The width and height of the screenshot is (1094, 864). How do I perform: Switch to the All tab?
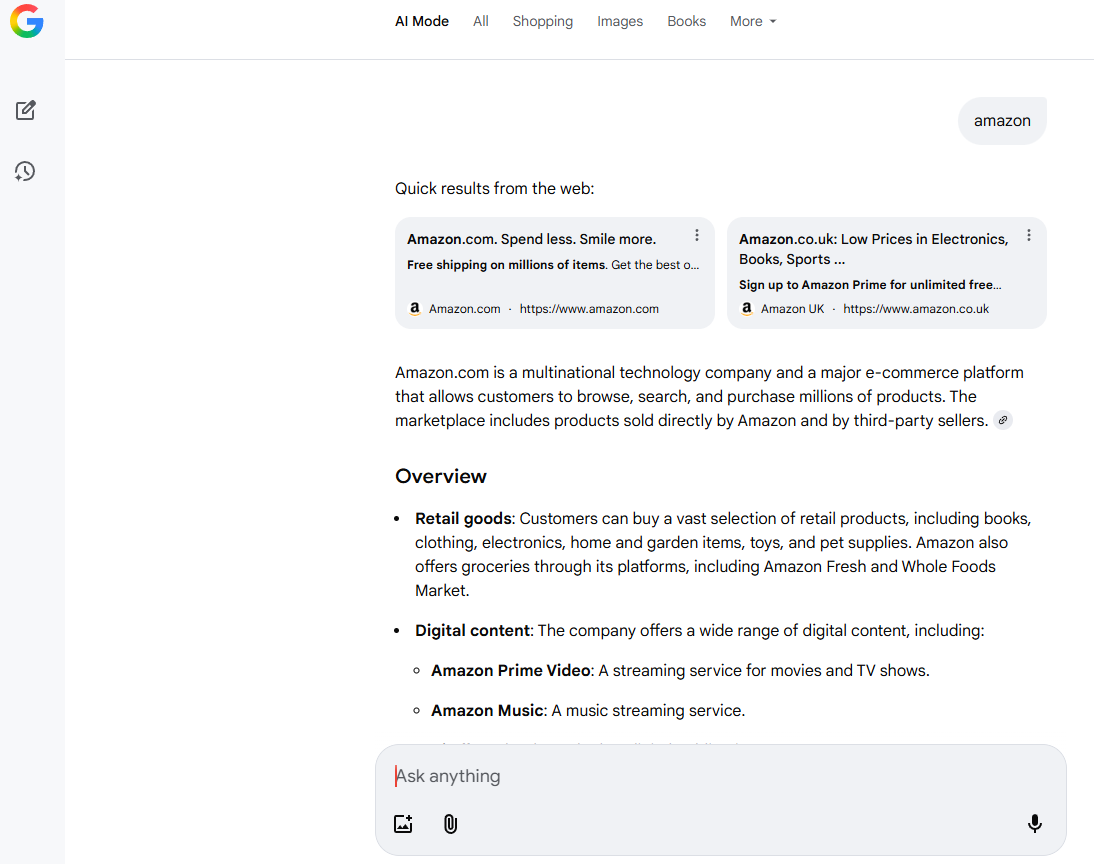tap(481, 21)
